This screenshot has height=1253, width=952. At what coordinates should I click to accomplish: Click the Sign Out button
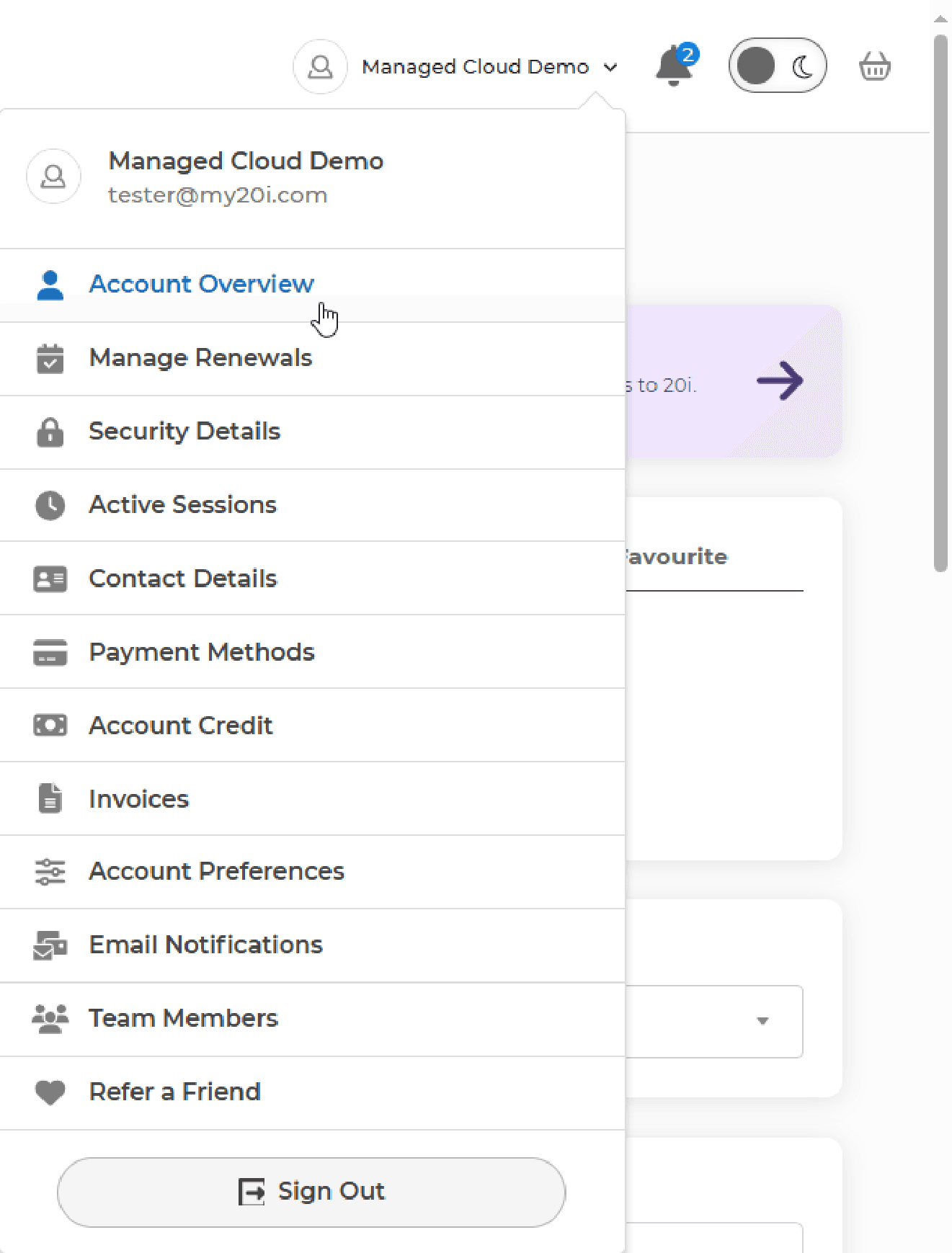pyautogui.click(x=311, y=1192)
